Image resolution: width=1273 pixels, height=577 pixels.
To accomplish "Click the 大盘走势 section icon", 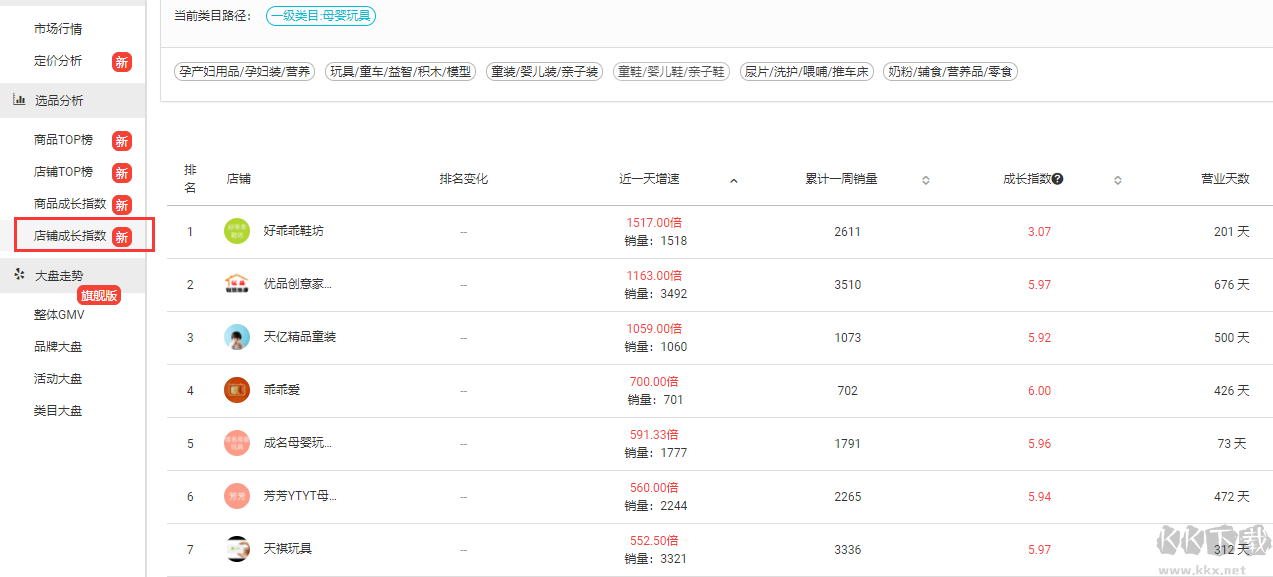I will pos(19,274).
